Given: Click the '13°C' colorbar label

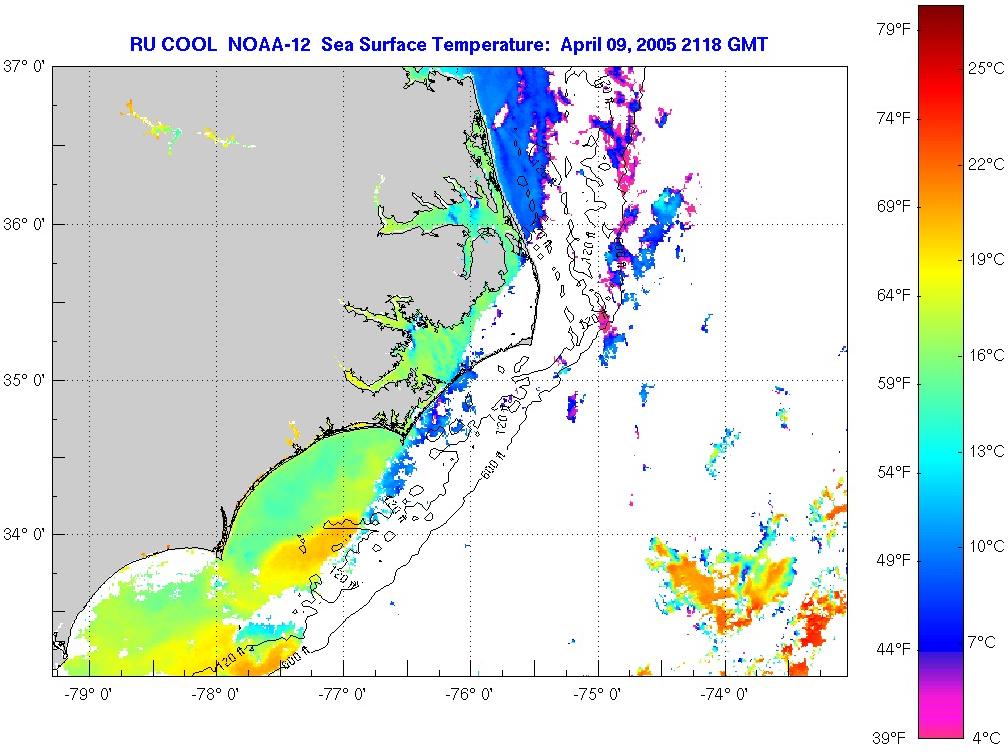Looking at the screenshot, I should (986, 451).
